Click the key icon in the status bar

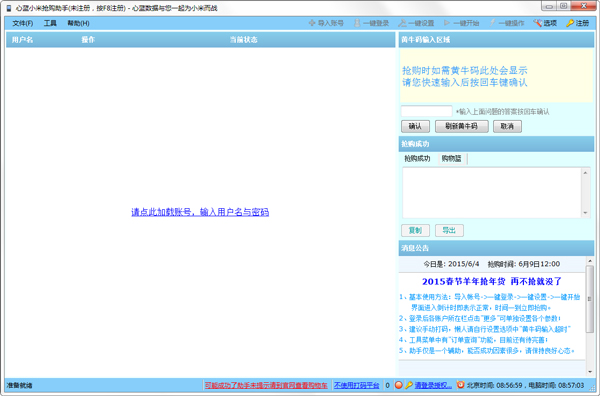(409, 385)
